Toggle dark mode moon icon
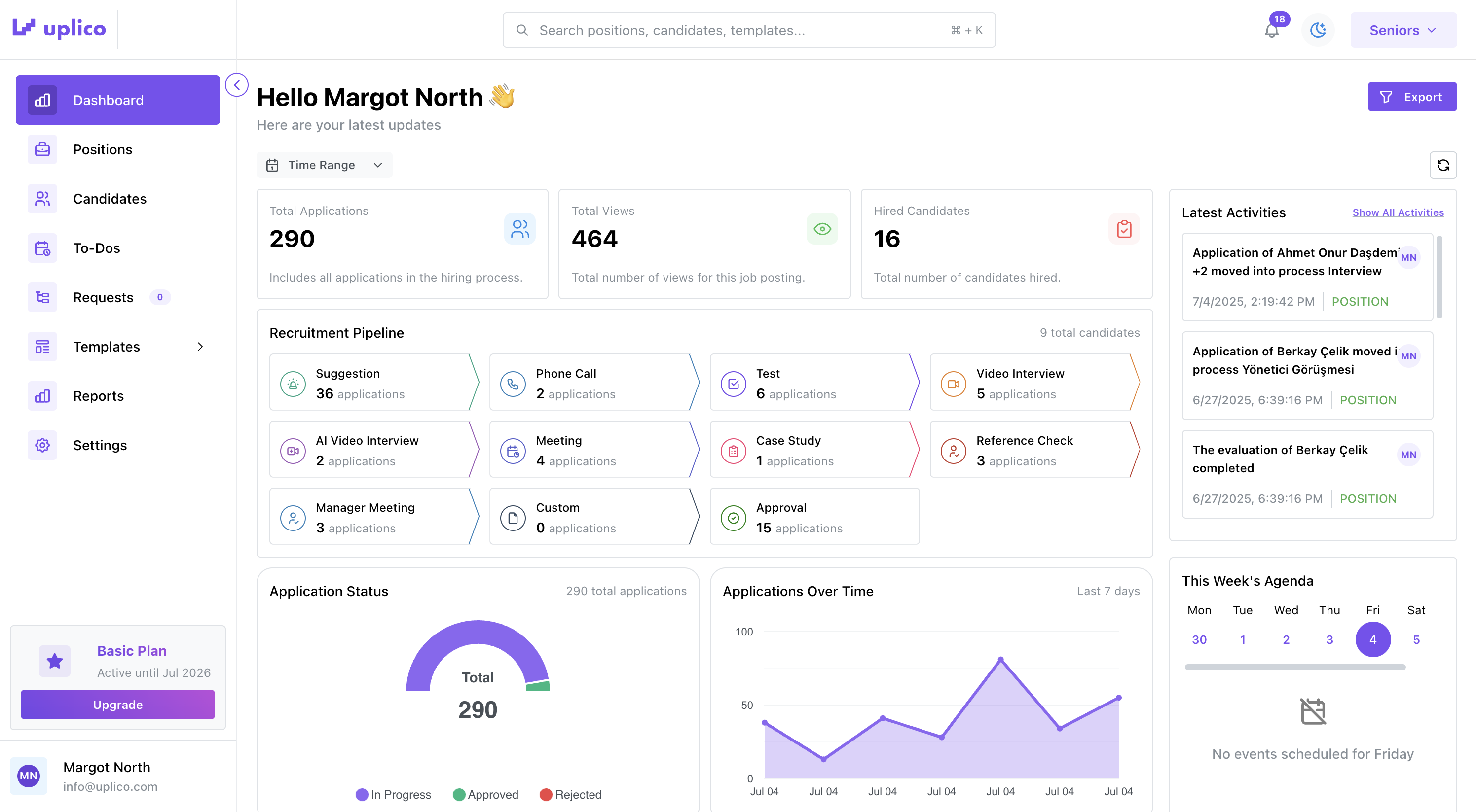The image size is (1476, 812). click(1318, 30)
